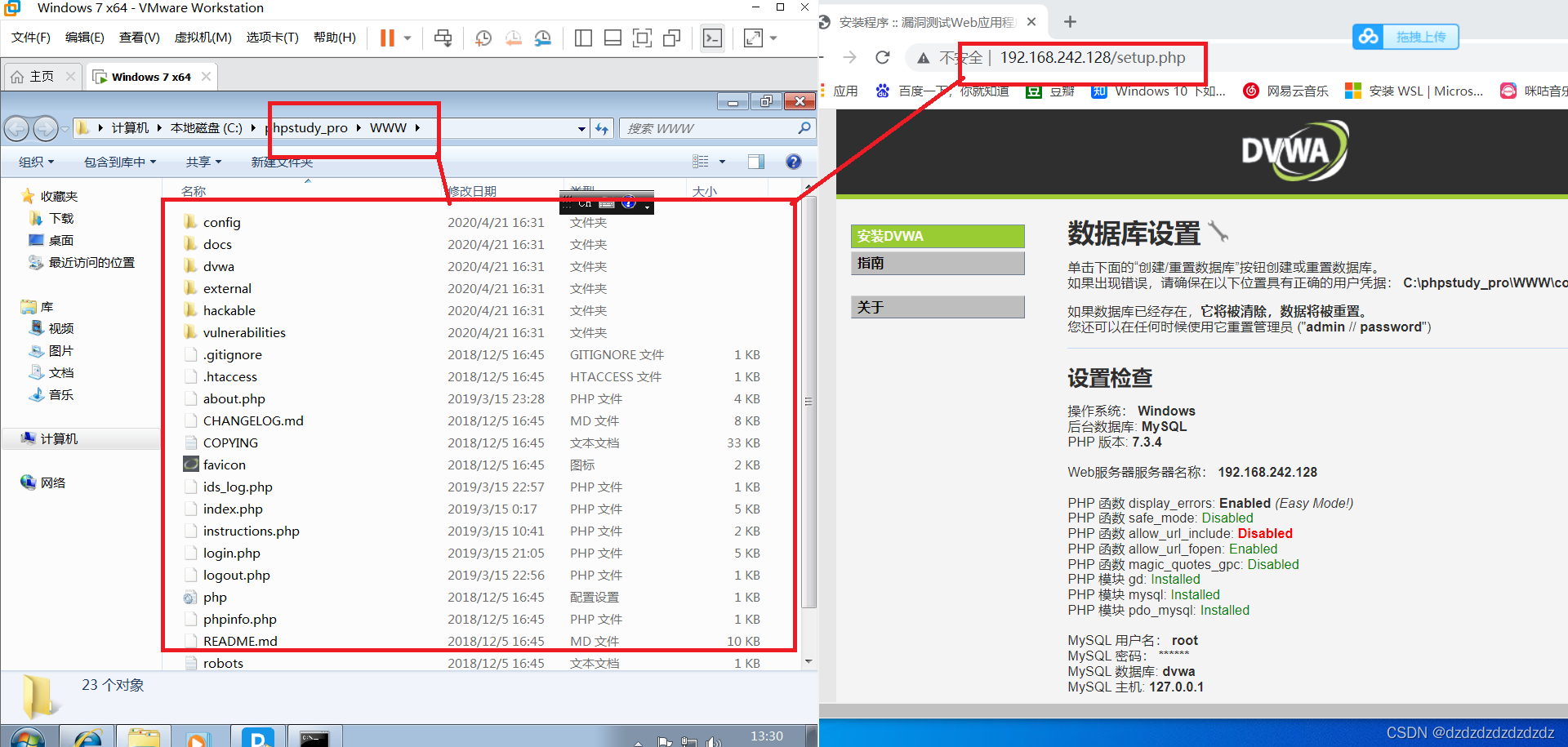Open a new browser tab
The image size is (1568, 747).
(x=1071, y=22)
